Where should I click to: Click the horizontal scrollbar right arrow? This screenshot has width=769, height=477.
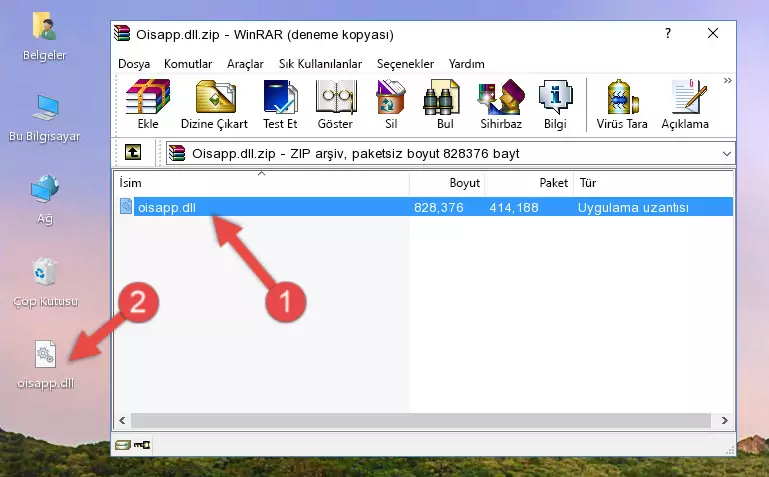coord(724,420)
